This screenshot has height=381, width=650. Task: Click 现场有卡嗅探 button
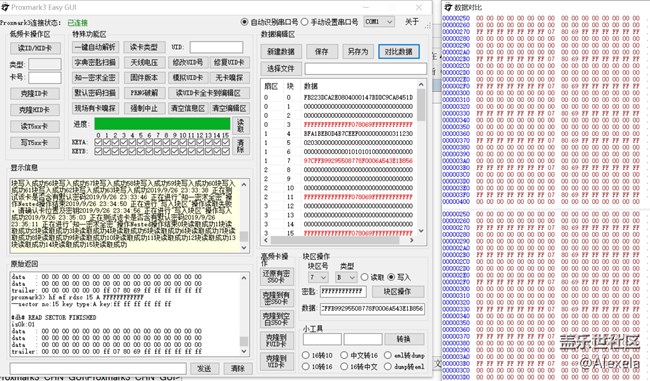(95, 108)
